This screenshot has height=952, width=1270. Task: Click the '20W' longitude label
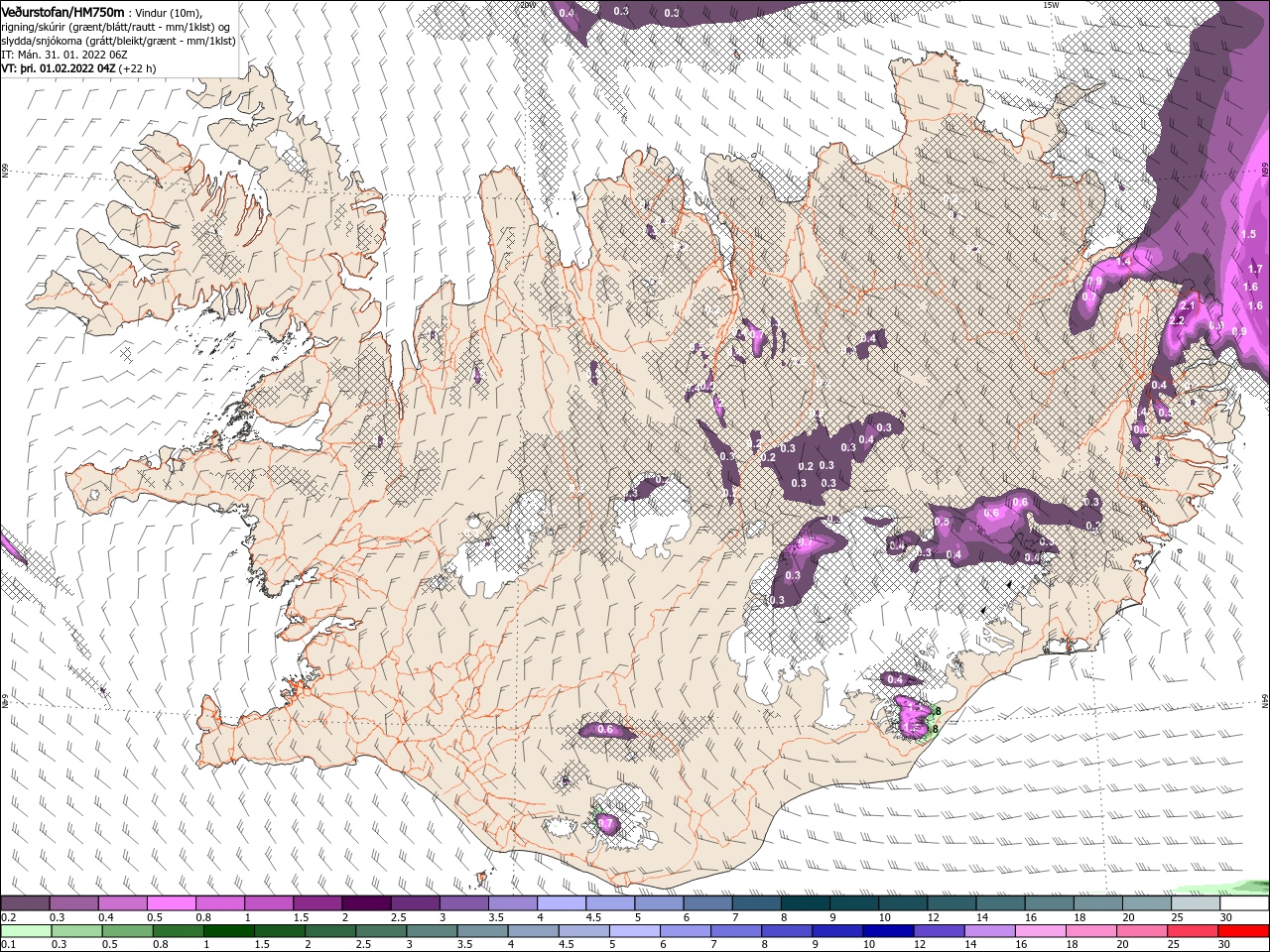pos(528,4)
